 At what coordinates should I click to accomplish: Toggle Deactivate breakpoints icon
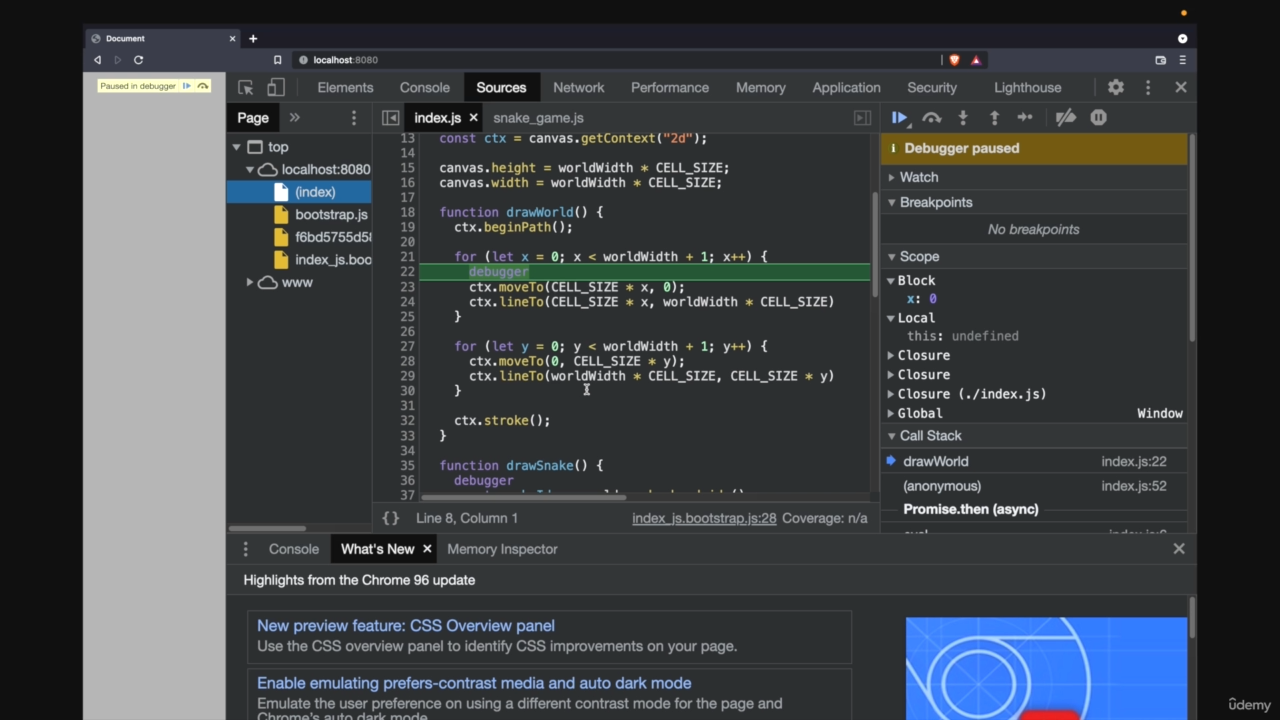point(1066,118)
